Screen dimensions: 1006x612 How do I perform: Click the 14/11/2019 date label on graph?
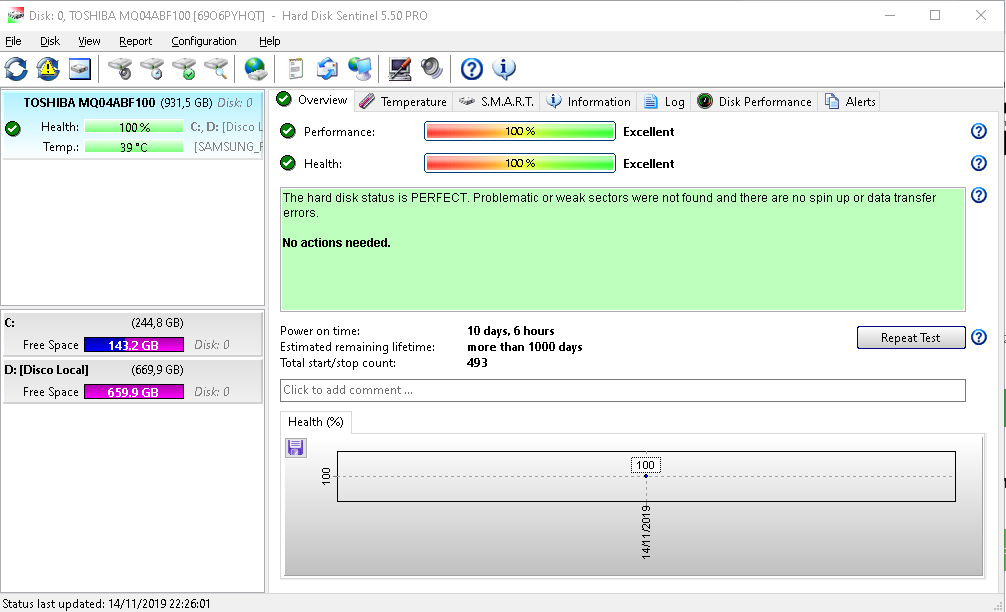tap(646, 532)
